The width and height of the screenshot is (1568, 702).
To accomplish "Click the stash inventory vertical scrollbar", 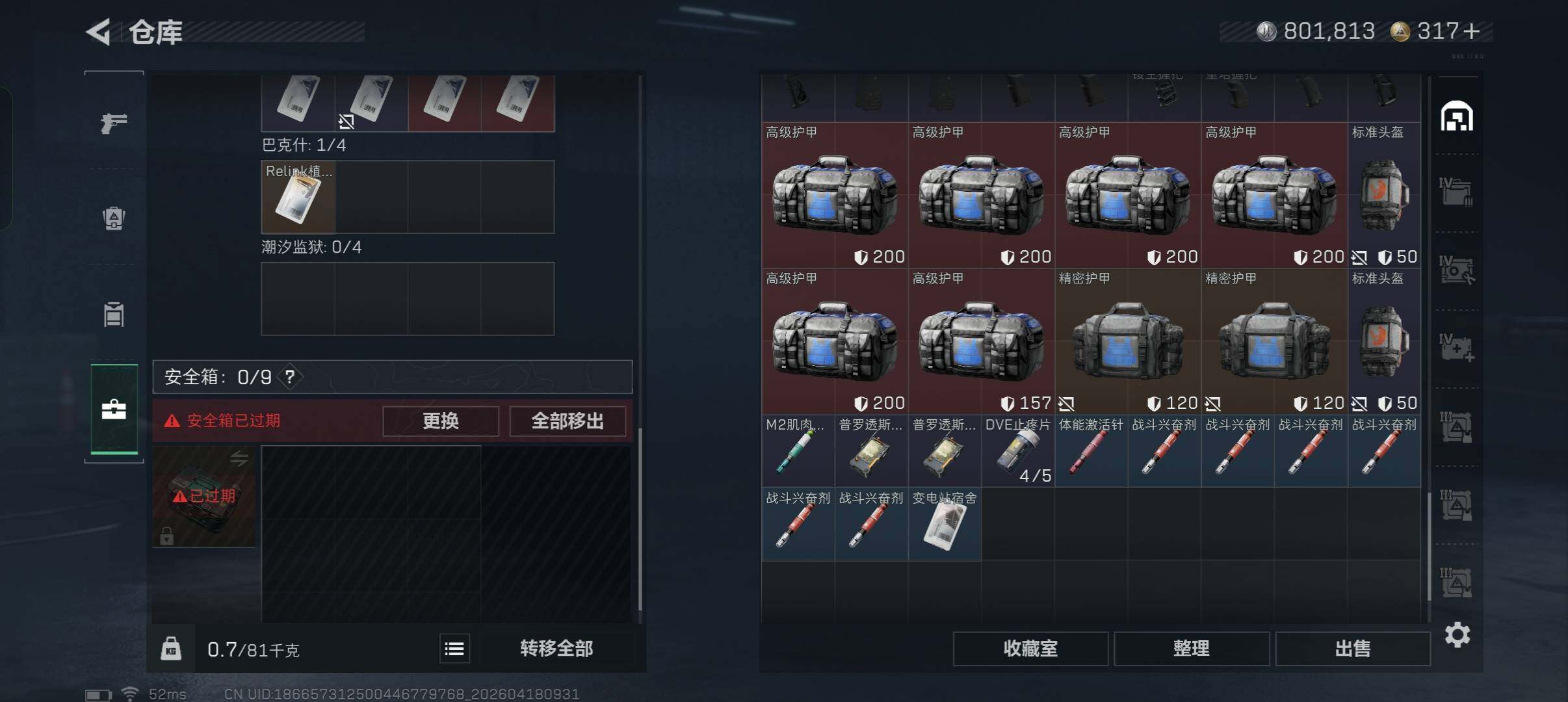I will click(x=1429, y=546).
